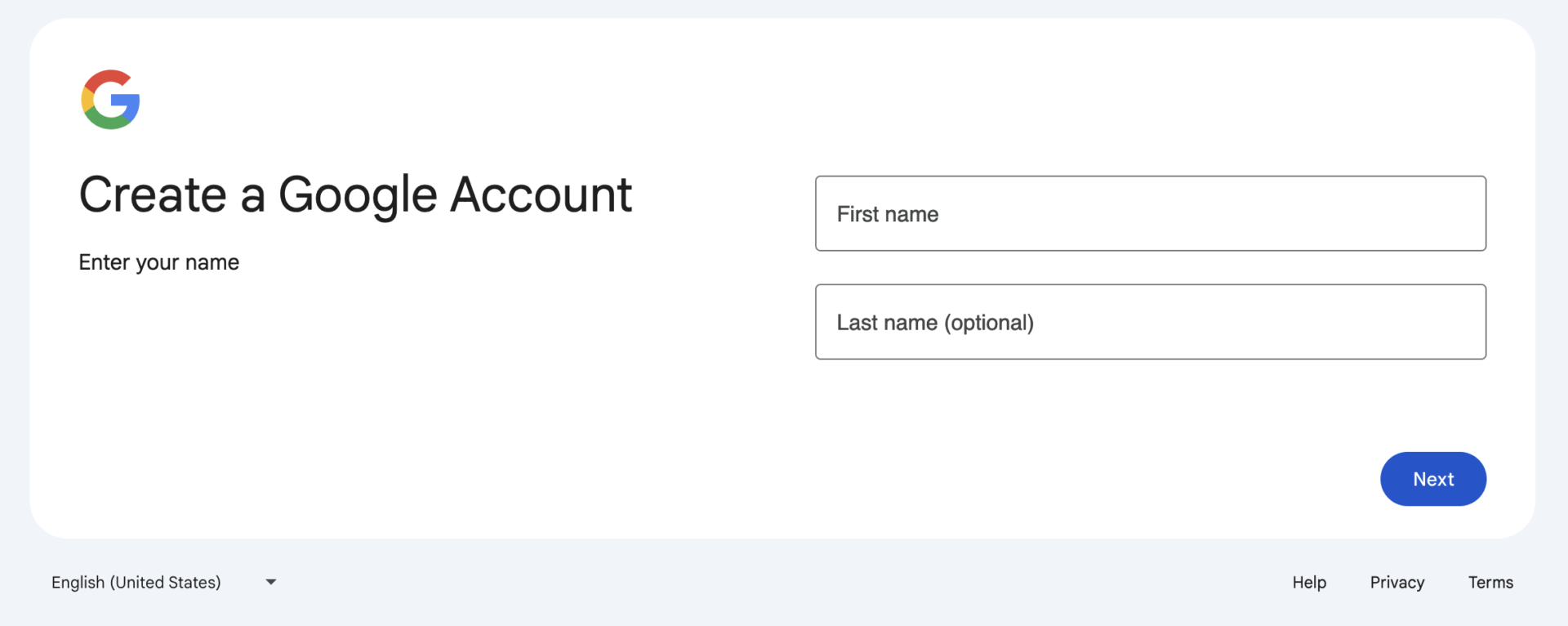Click the yellow segment of the Google logo

point(87,100)
